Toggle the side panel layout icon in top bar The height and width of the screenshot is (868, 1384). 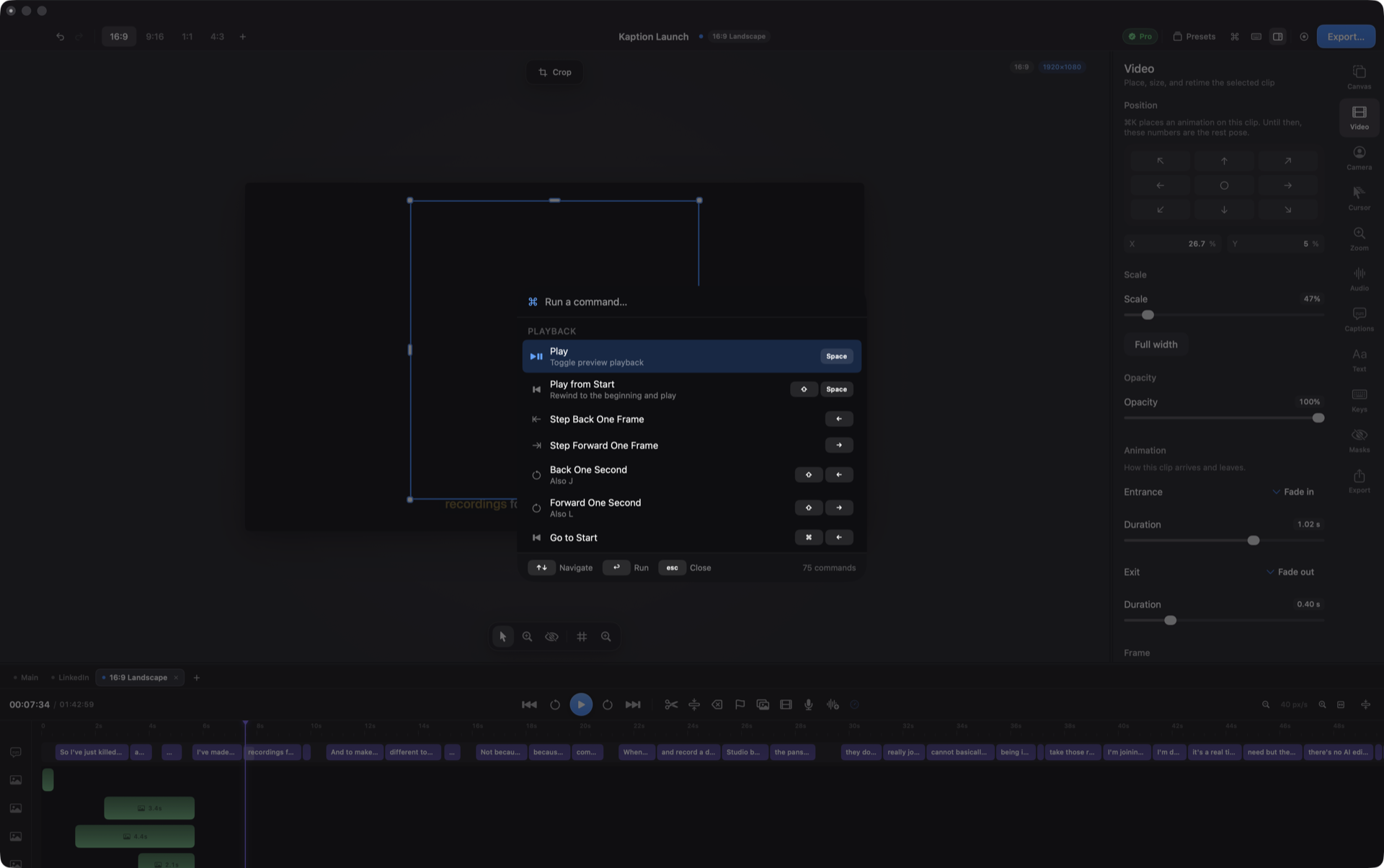click(1277, 36)
